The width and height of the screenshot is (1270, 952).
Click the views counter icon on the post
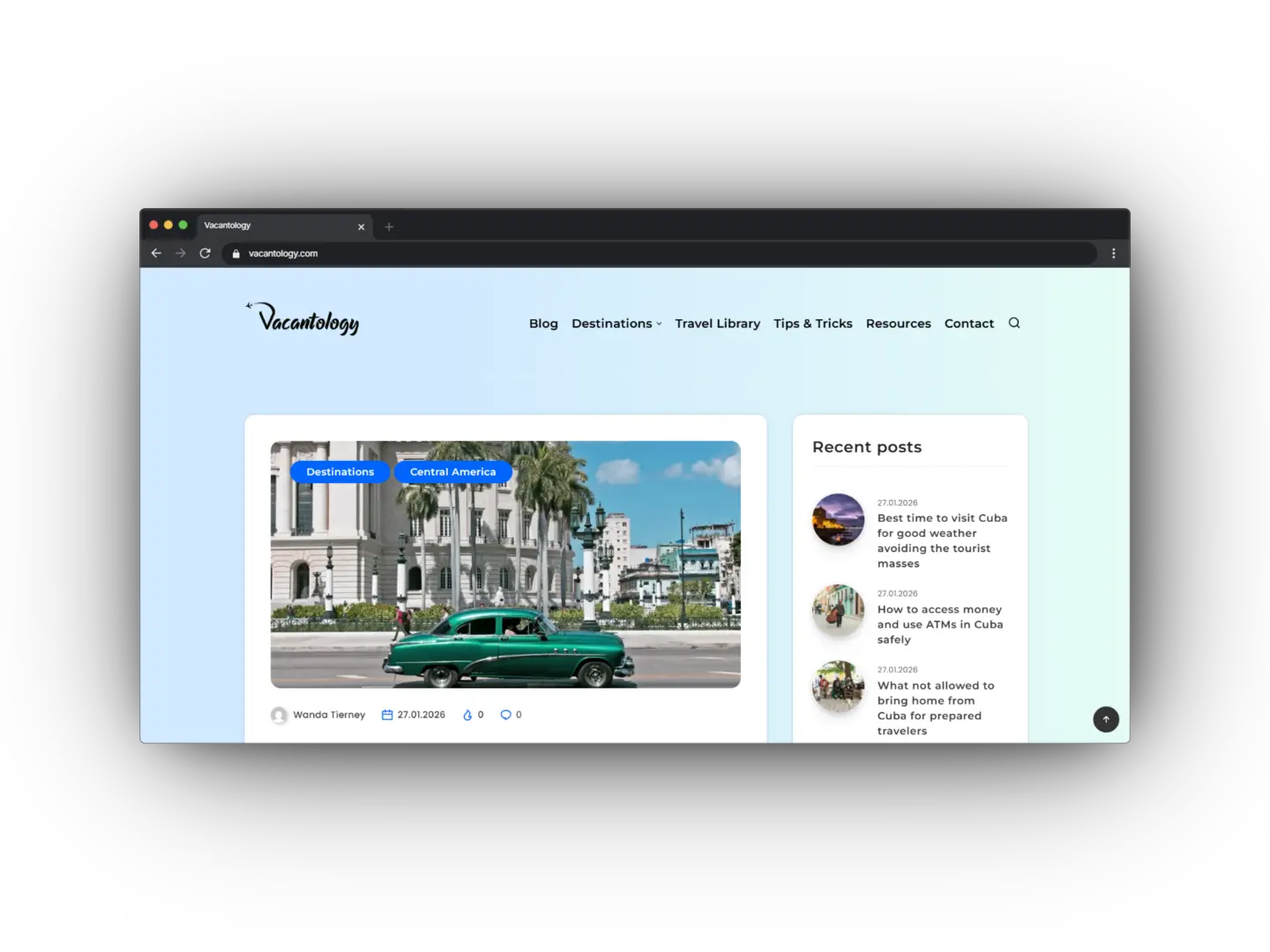pos(468,714)
